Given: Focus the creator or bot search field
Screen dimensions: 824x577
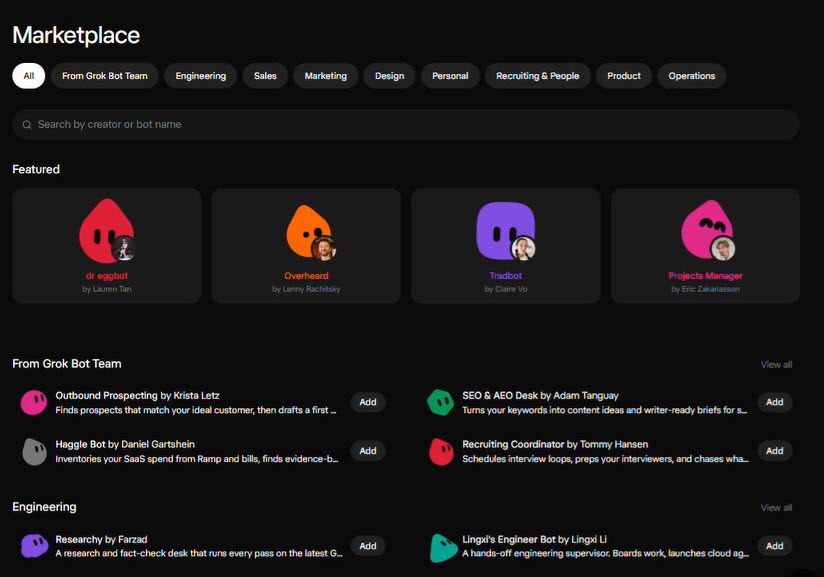Looking at the screenshot, I should 406,125.
